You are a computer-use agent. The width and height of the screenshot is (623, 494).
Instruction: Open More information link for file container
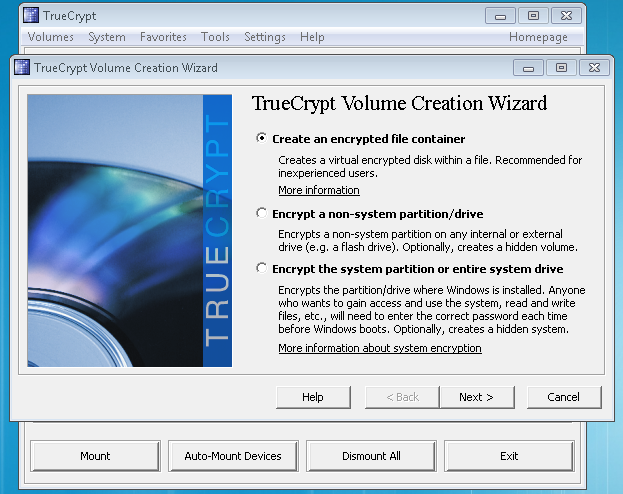[x=319, y=190]
